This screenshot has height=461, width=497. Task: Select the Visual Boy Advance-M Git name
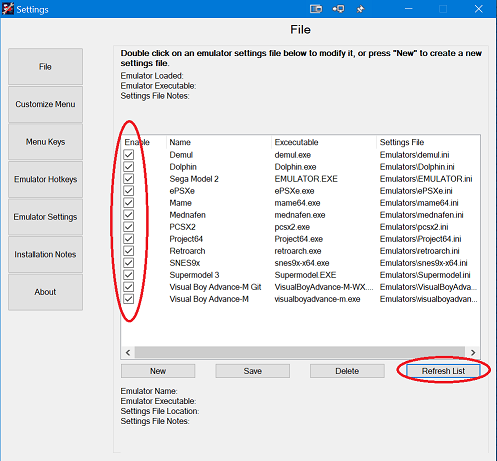(215, 287)
